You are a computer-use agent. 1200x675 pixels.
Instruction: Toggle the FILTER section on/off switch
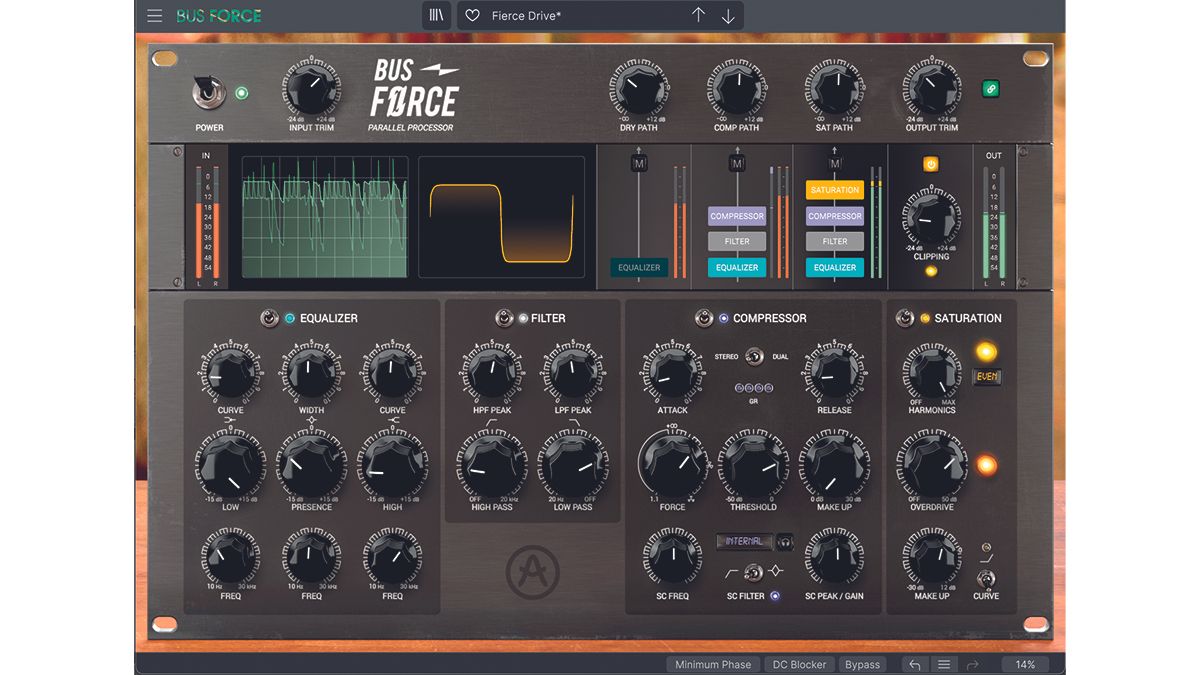(x=504, y=318)
